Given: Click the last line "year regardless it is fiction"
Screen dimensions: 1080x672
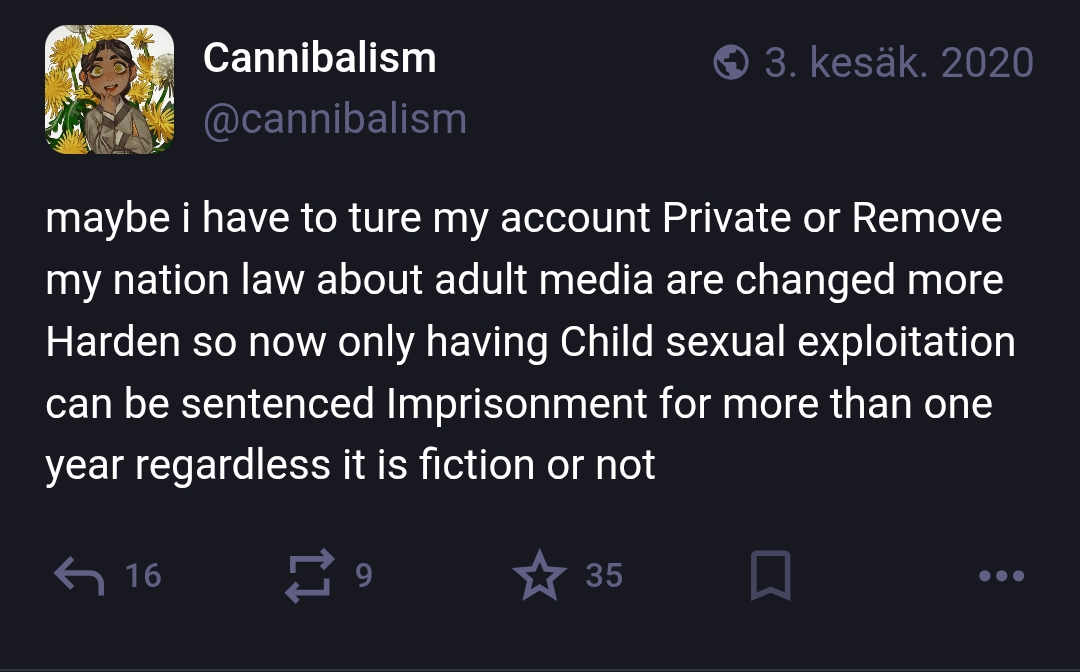Looking at the screenshot, I should (x=350, y=465).
